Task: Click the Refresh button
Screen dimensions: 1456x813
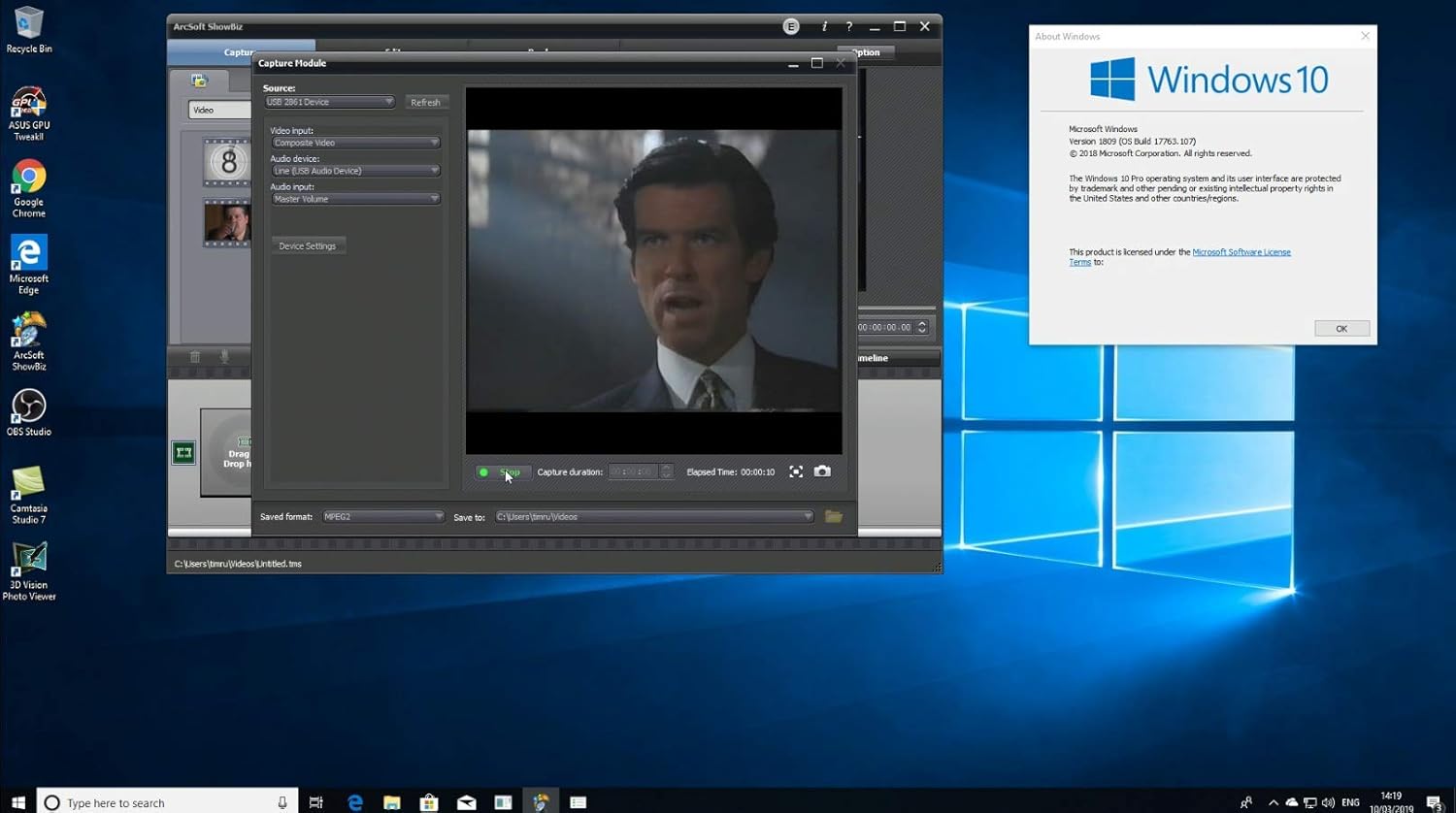Action: 425,102
